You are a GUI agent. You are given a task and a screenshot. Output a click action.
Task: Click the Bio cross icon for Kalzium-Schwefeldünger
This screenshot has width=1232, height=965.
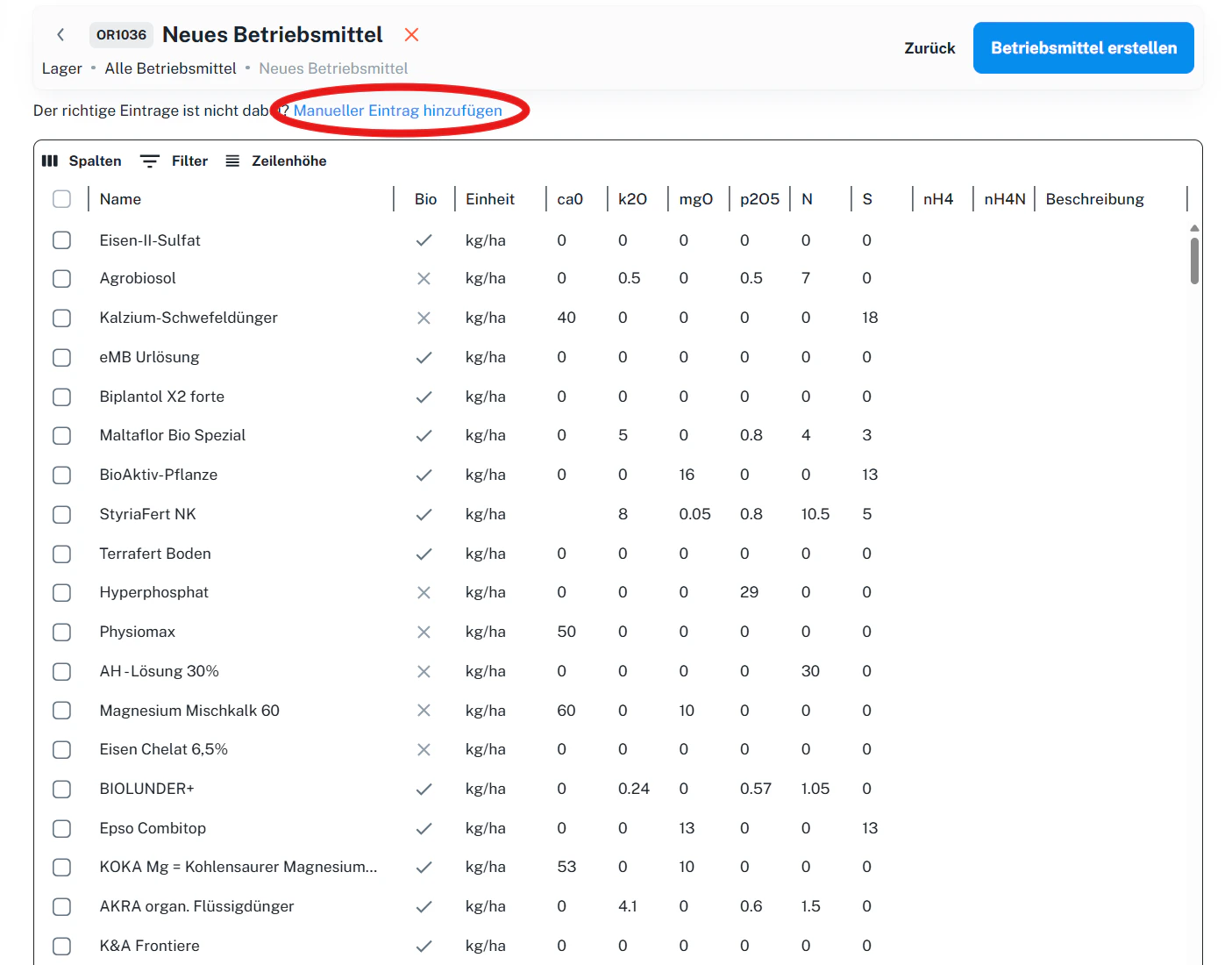pos(424,318)
